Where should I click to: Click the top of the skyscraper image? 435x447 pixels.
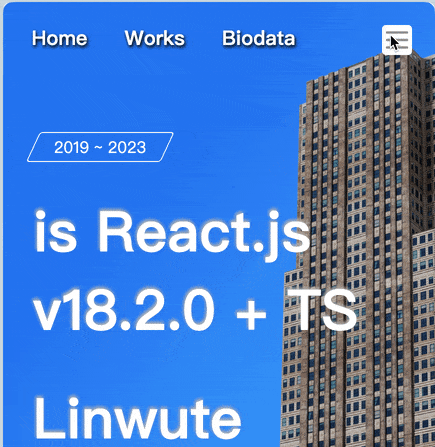tap(393, 63)
